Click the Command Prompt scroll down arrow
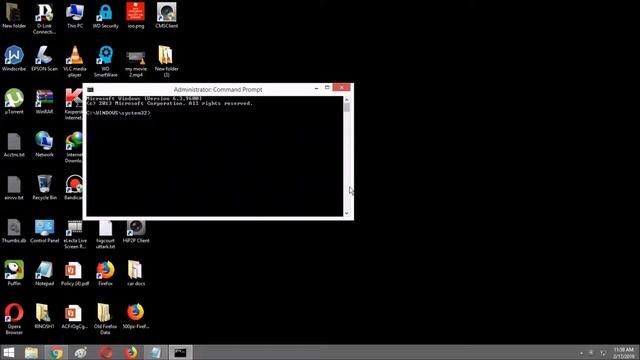This screenshot has height=360, width=640. (347, 213)
